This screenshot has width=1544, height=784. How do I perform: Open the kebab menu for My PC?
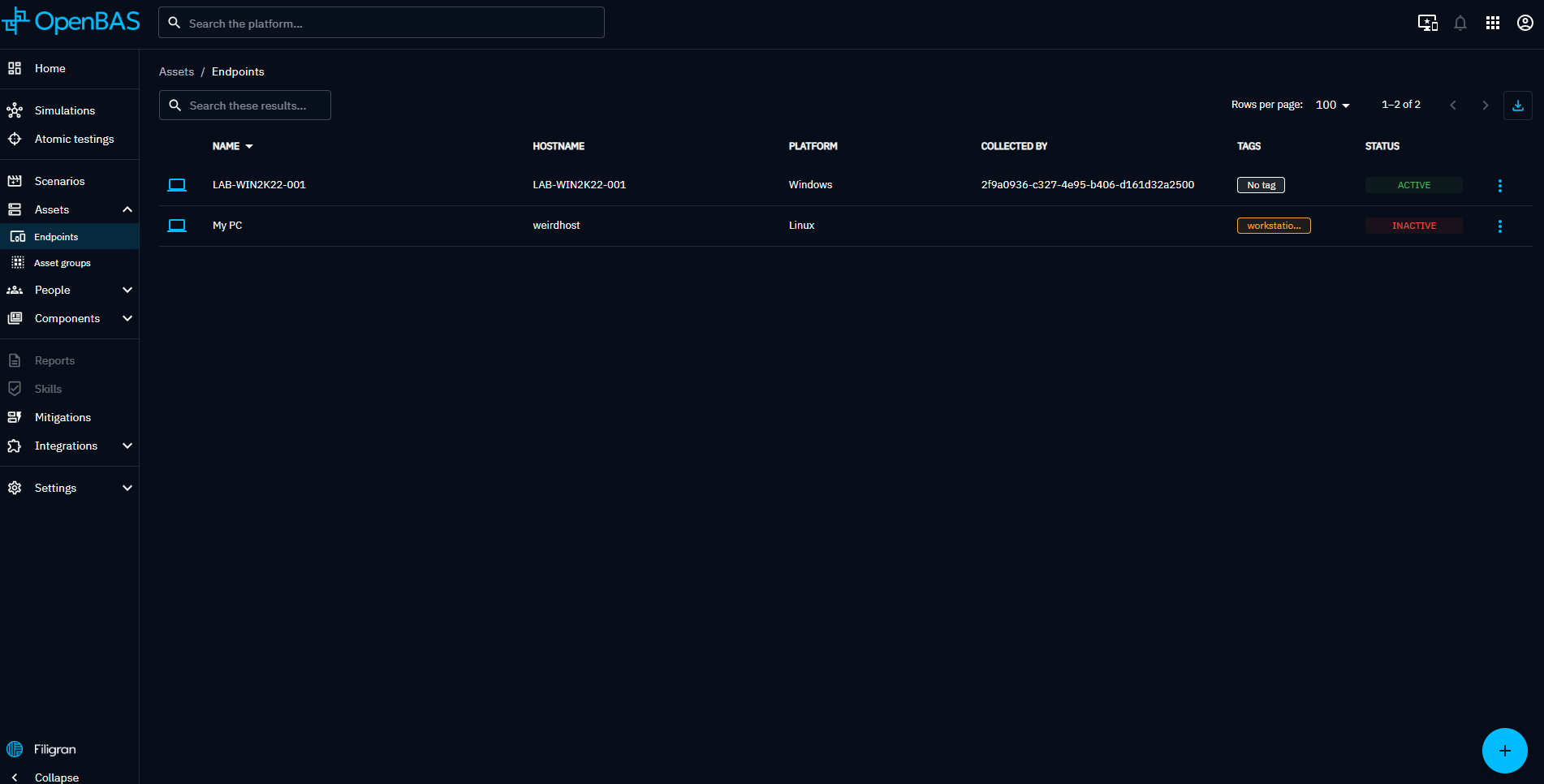point(1499,226)
